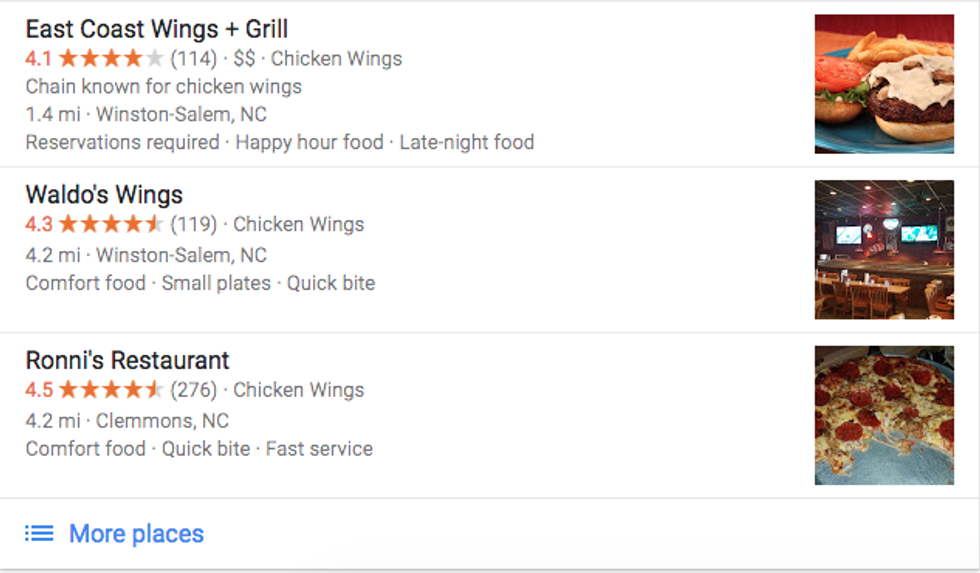Open the More places link

[136, 534]
